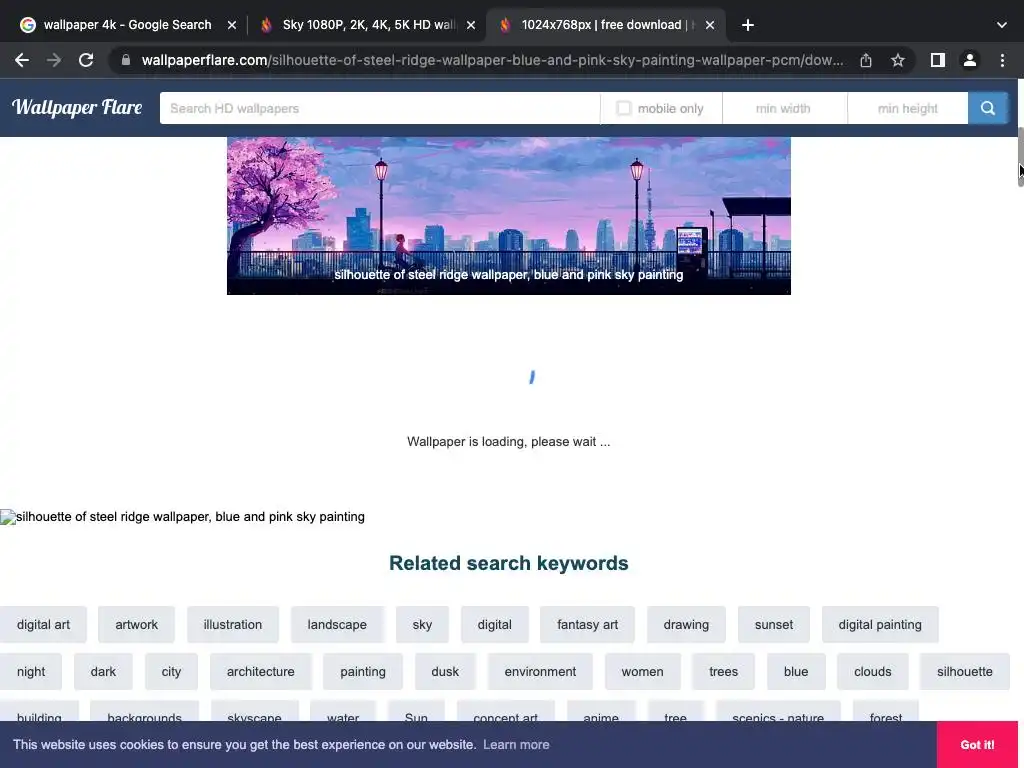Choose the sky keyword tag
The image size is (1024, 768).
(422, 624)
